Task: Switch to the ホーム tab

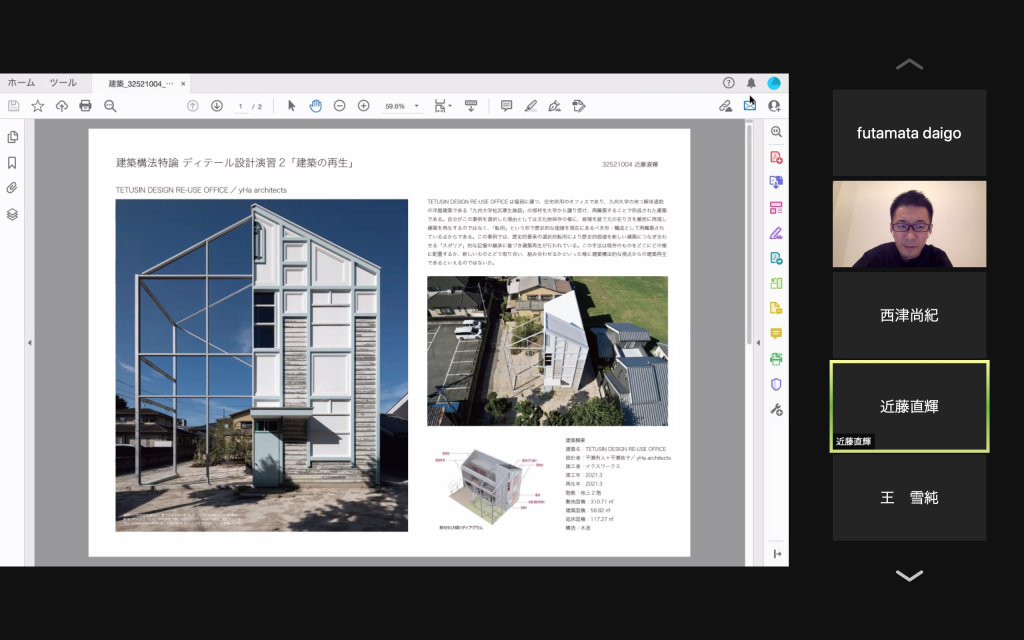Action: pos(21,83)
